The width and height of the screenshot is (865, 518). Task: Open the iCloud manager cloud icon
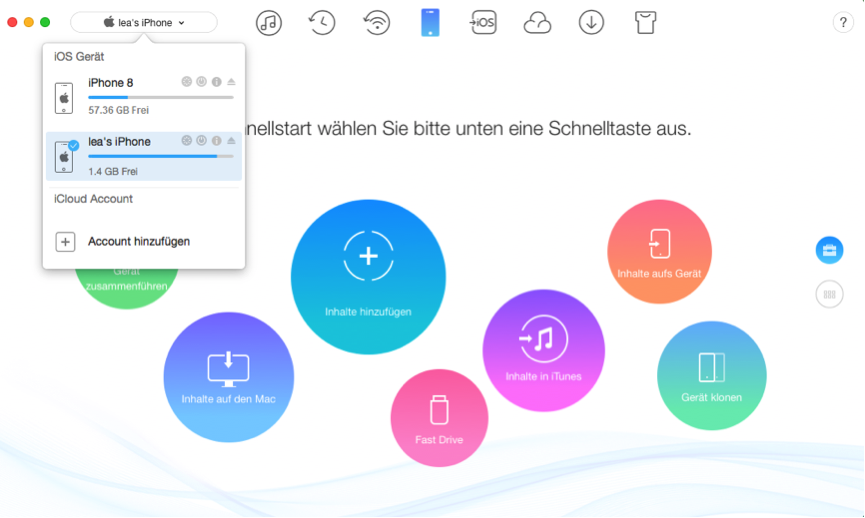coord(537,23)
